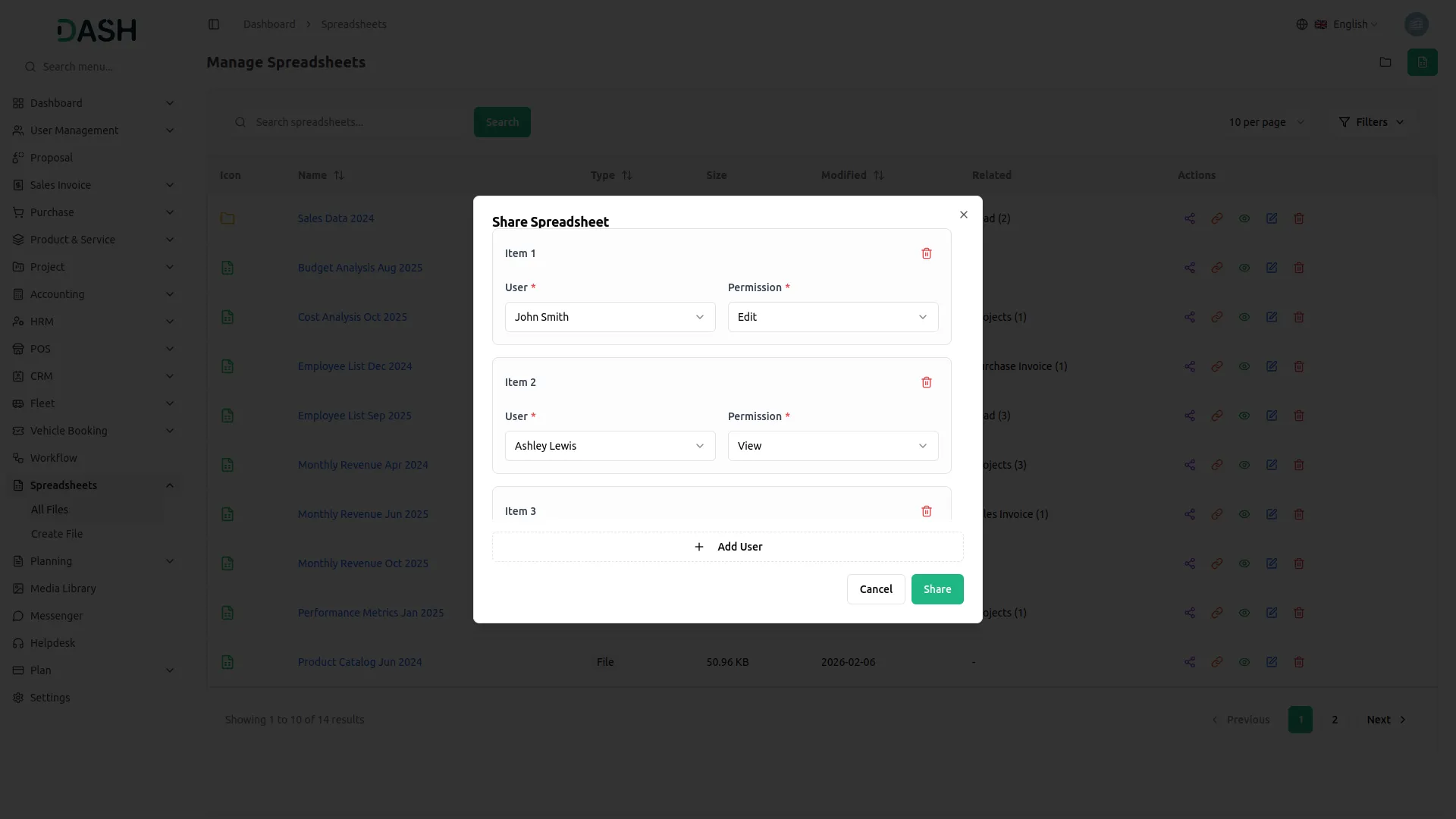Change the View permission for Ashley Lewis

point(833,446)
